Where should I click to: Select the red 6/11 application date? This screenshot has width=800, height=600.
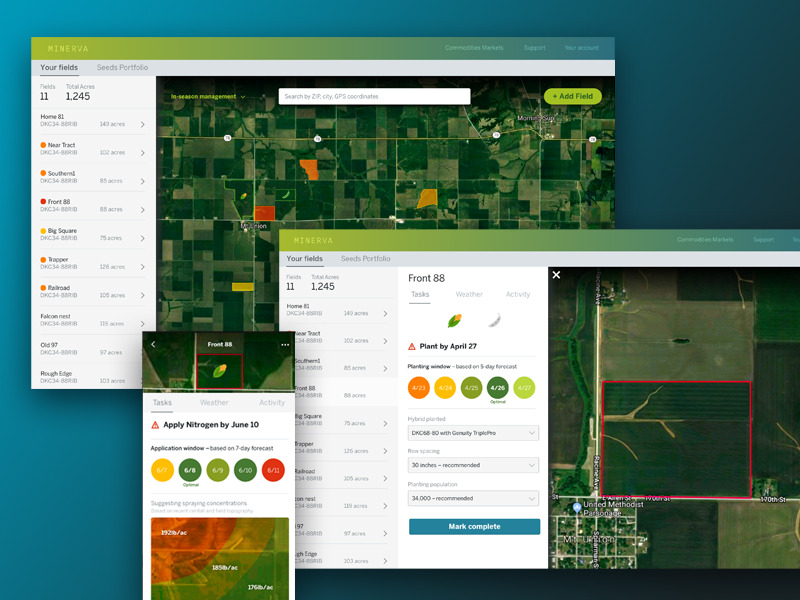tap(272, 469)
